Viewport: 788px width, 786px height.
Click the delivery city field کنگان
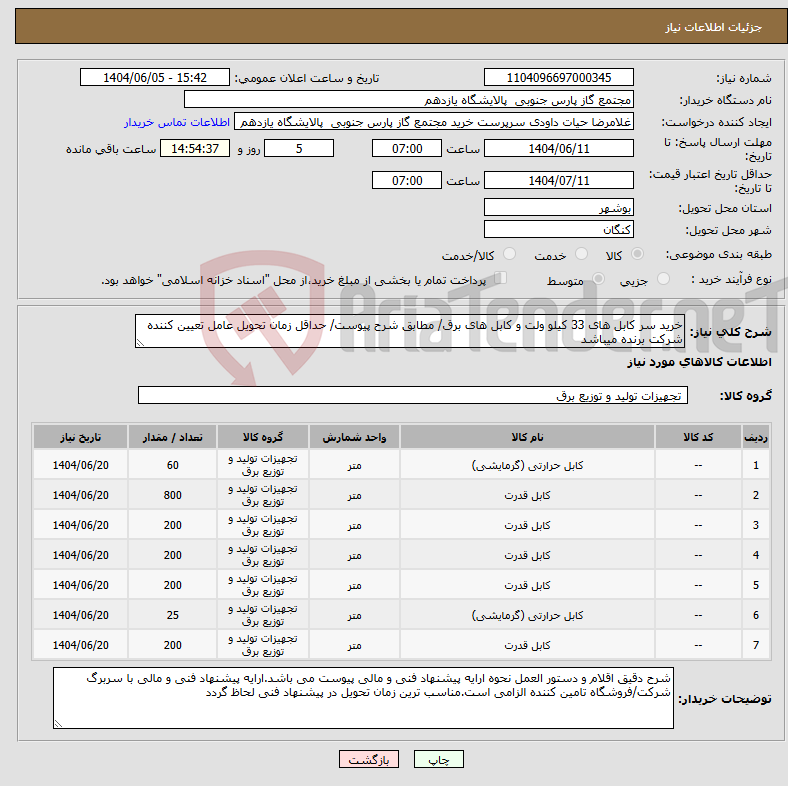[x=558, y=229]
